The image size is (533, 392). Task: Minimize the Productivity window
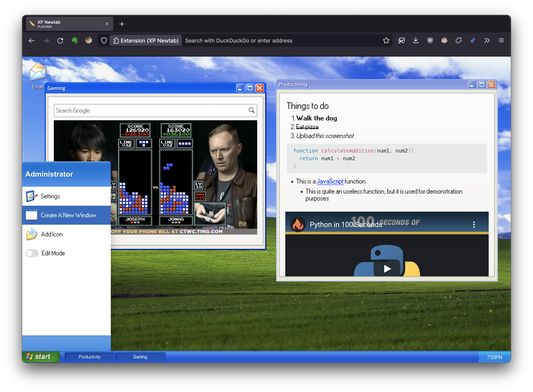coord(472,84)
